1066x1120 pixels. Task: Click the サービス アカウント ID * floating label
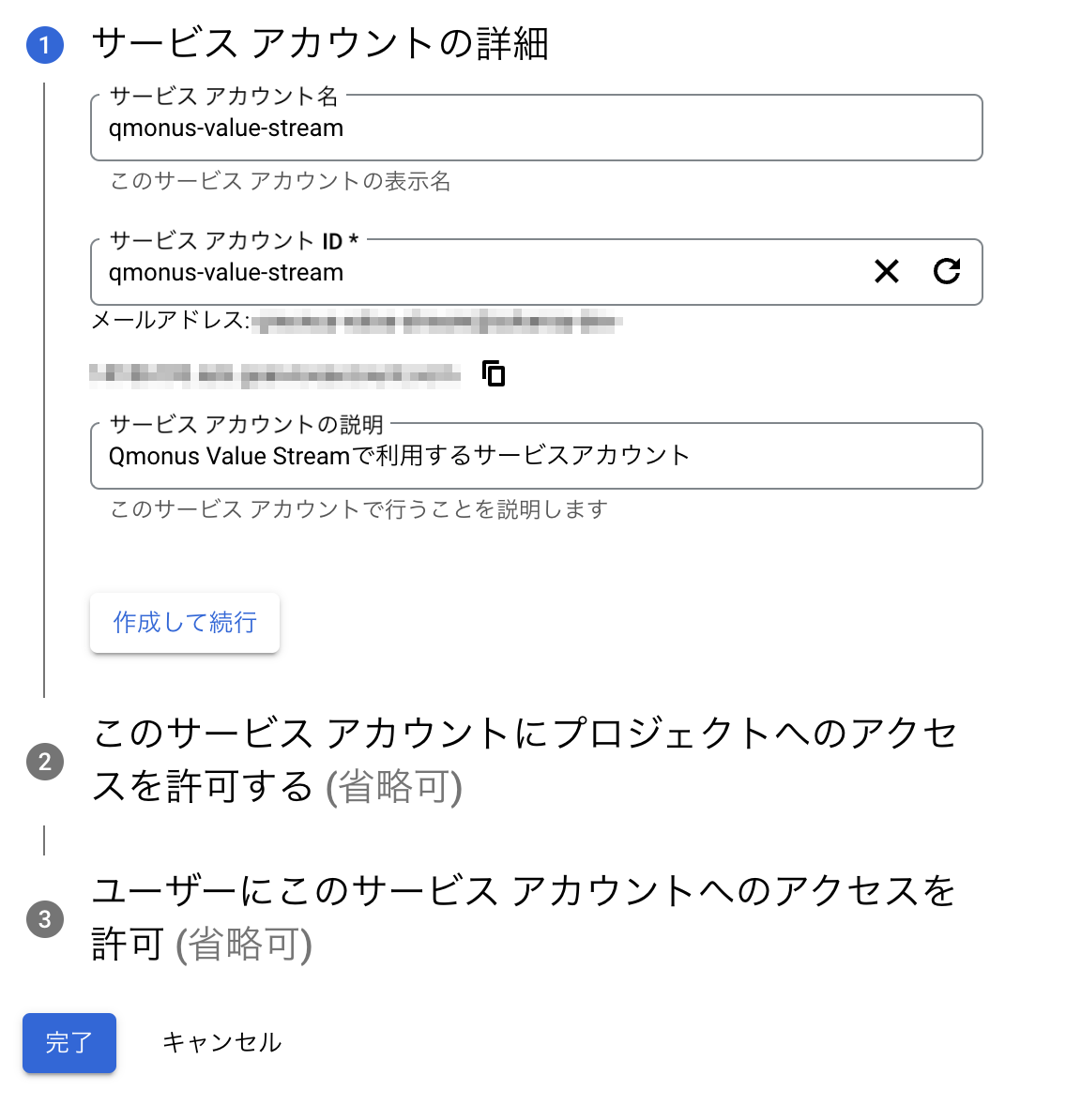[x=234, y=241]
